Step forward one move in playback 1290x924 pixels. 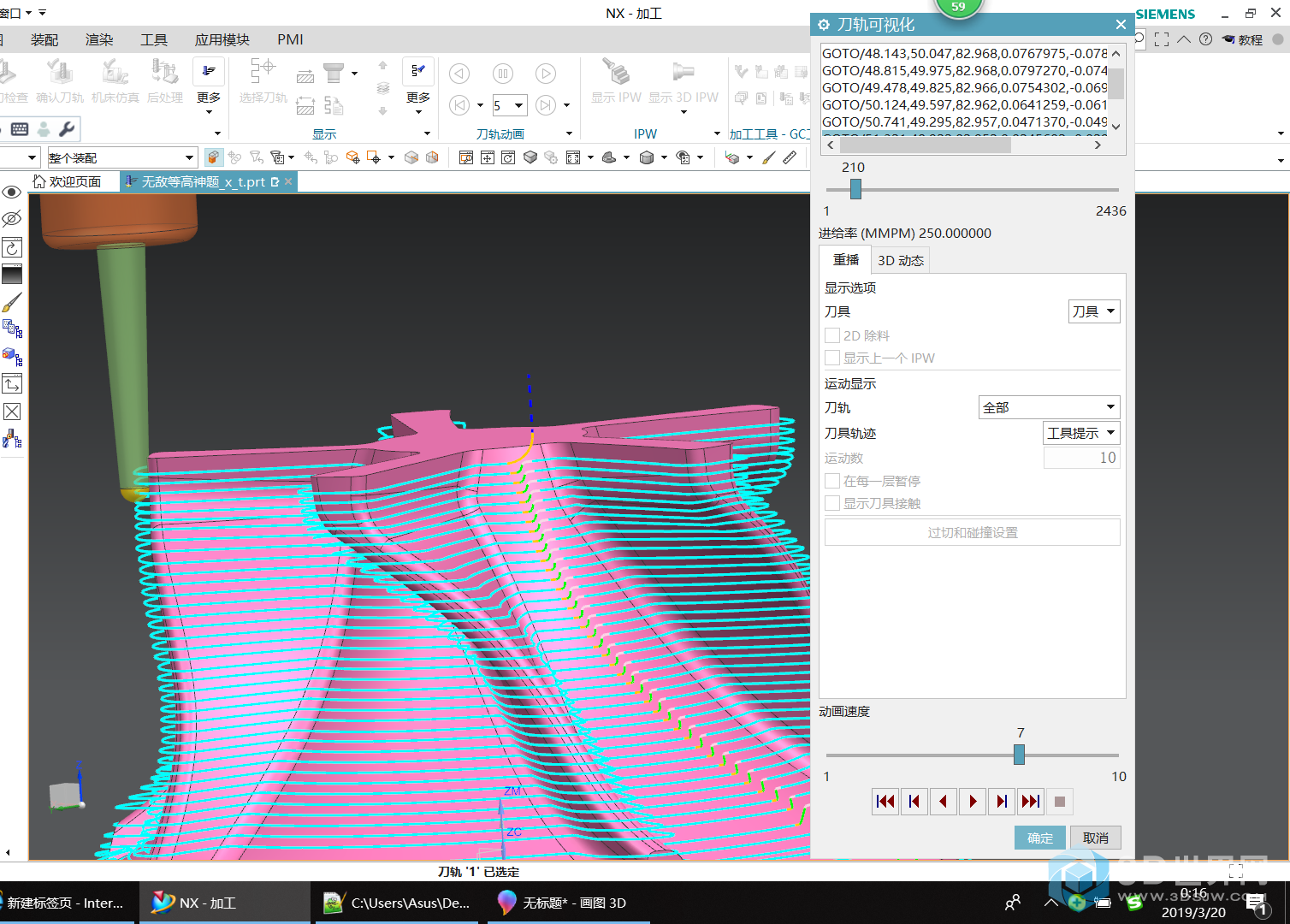(1002, 802)
